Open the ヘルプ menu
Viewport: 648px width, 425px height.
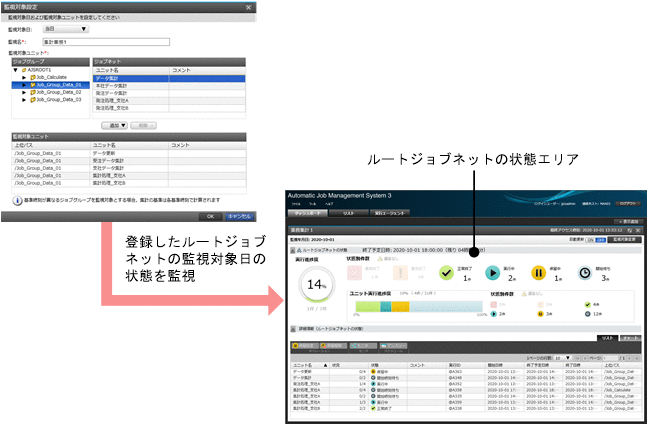[x=329, y=204]
